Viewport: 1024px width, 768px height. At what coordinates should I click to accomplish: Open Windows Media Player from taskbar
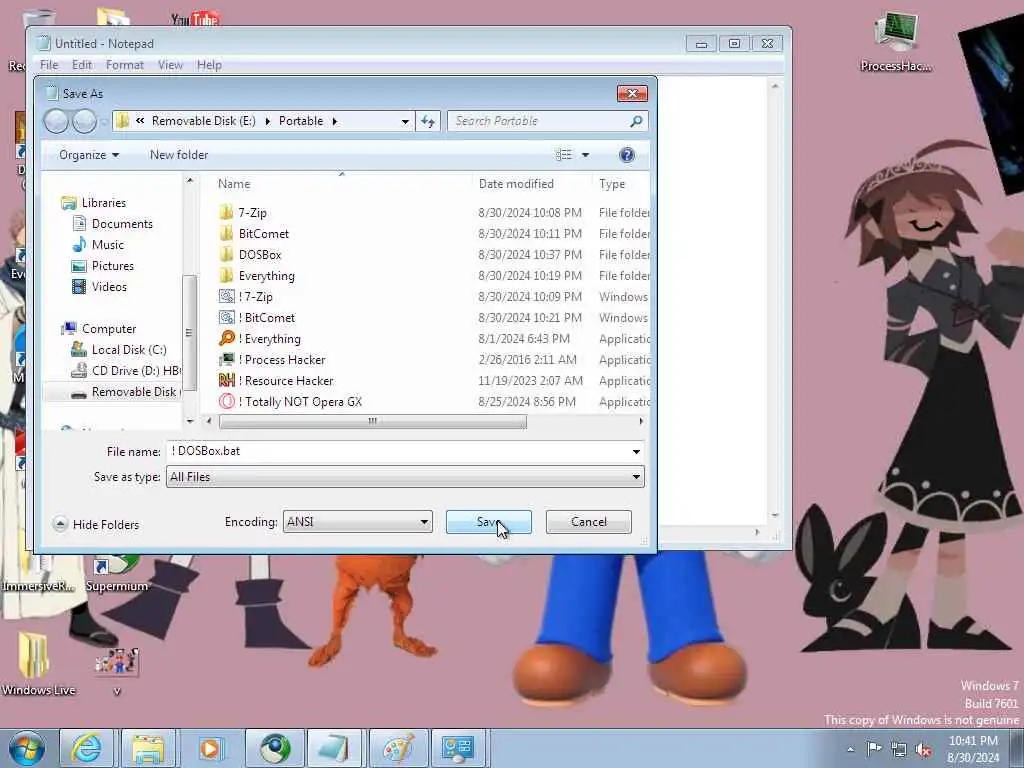point(210,748)
